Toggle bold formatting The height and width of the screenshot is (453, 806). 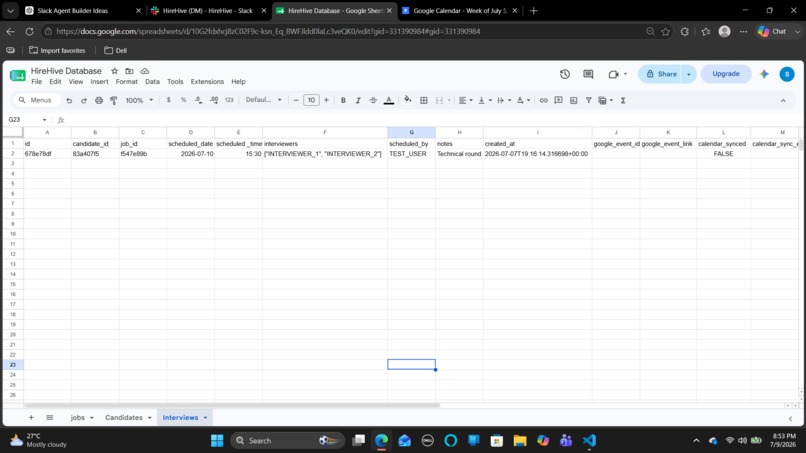[343, 100]
